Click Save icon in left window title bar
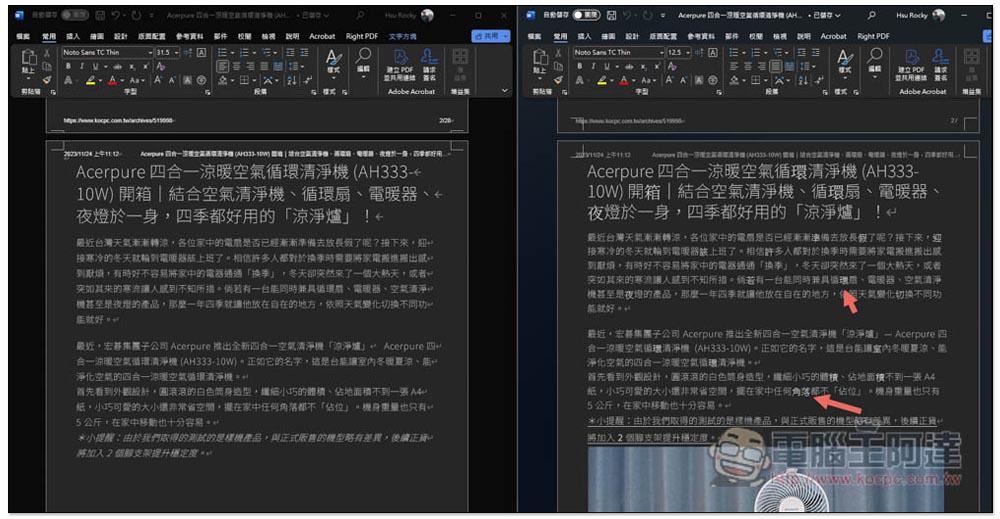 pos(100,15)
